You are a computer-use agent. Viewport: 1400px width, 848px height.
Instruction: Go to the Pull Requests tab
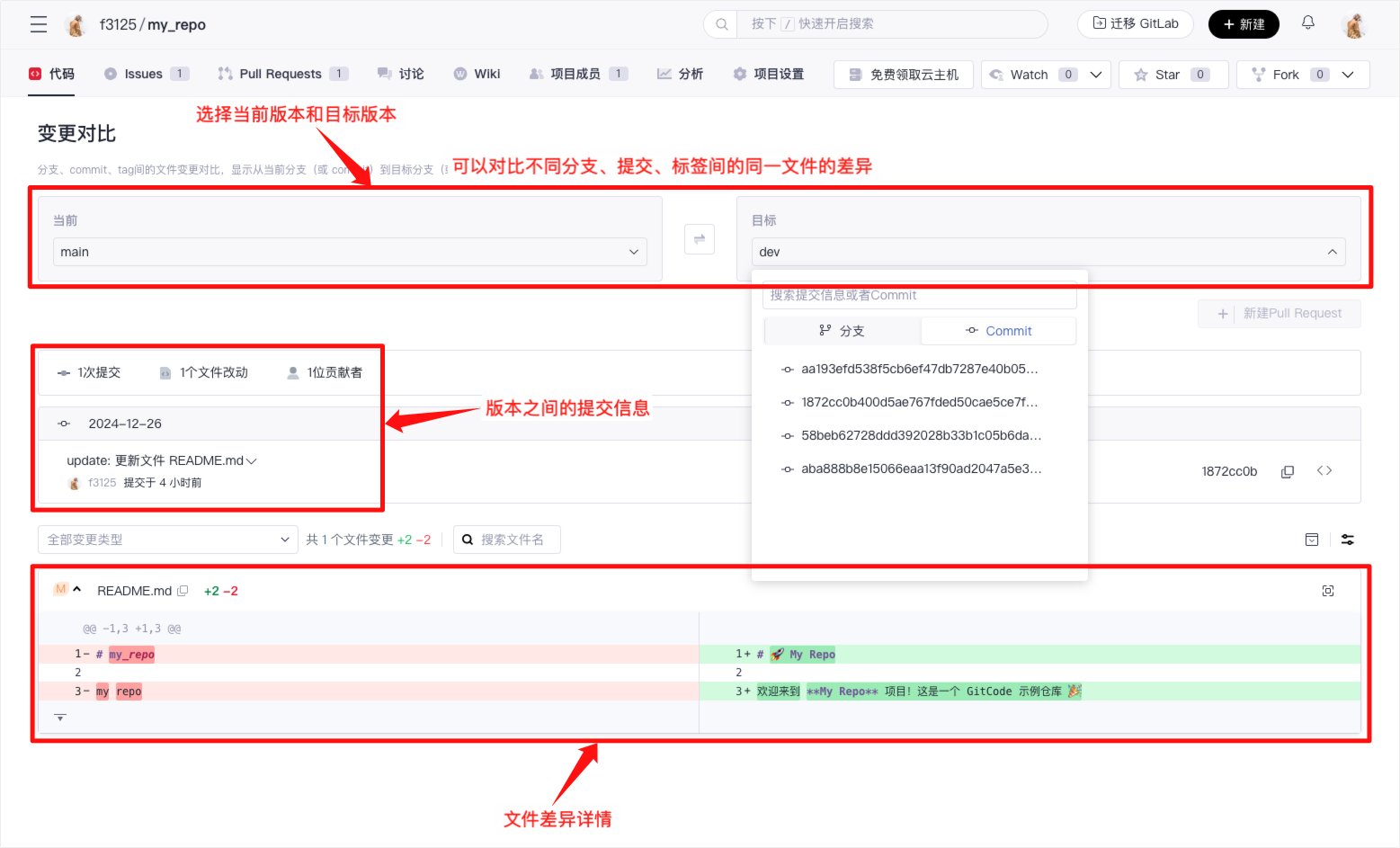(x=280, y=74)
